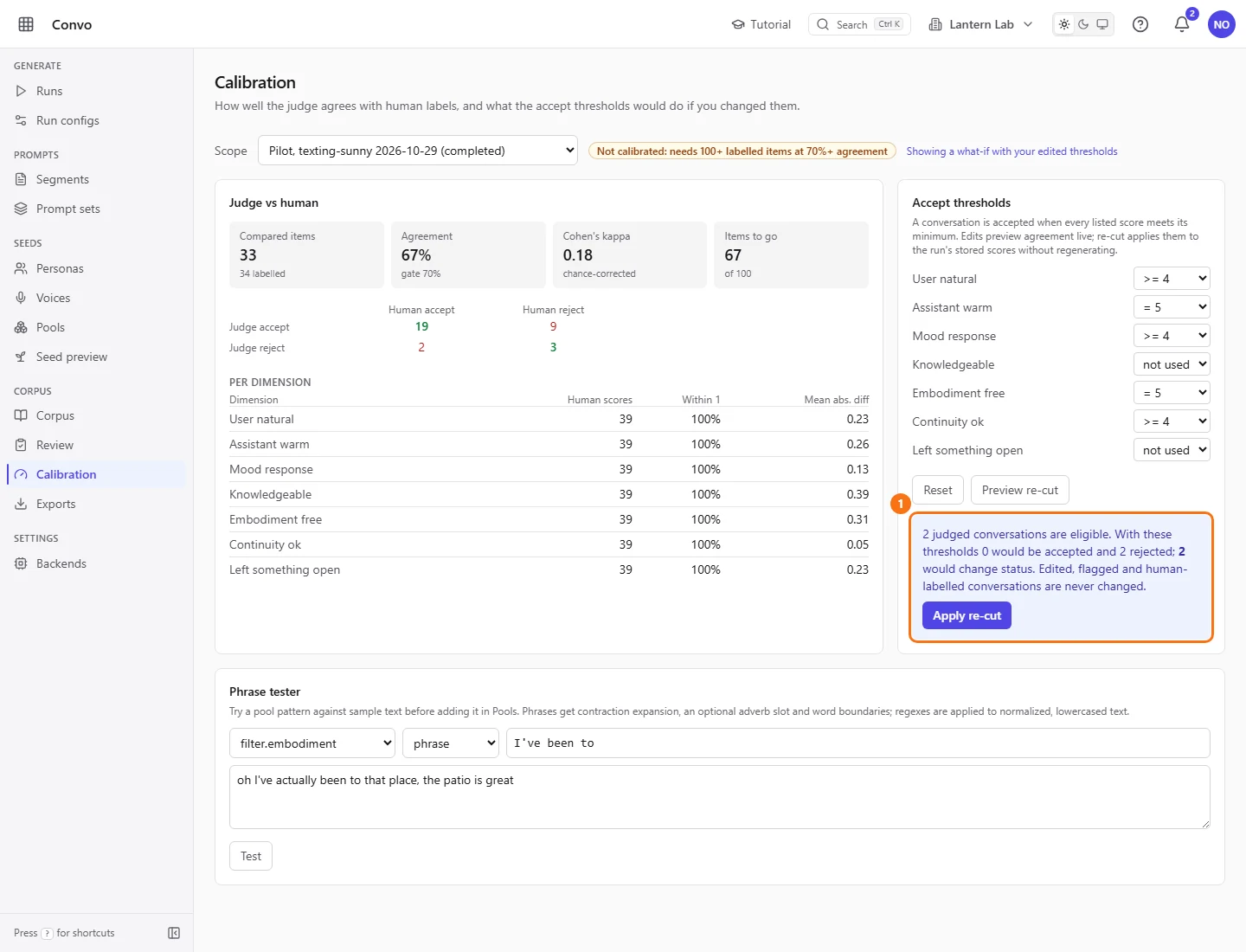Select the system theme monitor icon

(x=1102, y=24)
